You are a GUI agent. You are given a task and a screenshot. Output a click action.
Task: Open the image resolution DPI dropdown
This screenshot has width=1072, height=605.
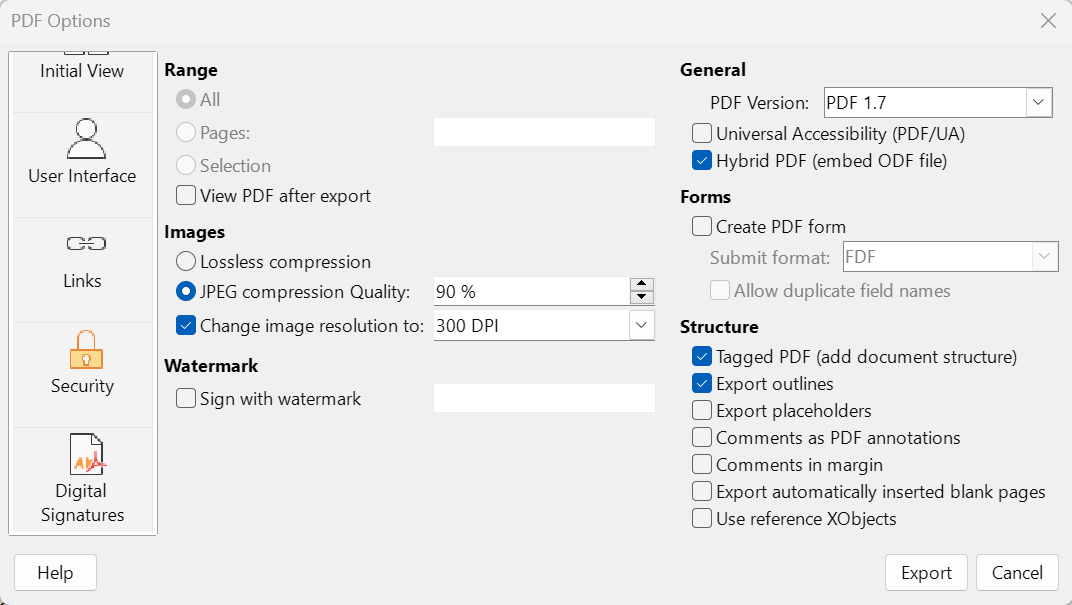pyautogui.click(x=641, y=325)
